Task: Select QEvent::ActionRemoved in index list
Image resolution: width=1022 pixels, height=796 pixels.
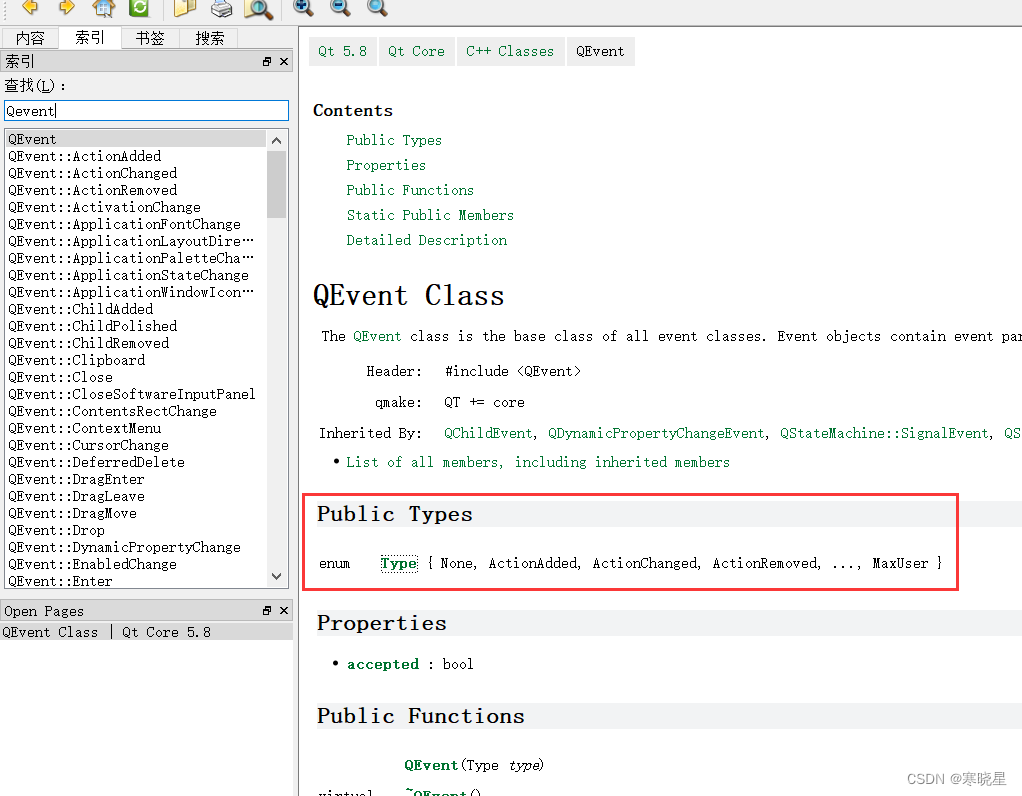Action: 136,190
